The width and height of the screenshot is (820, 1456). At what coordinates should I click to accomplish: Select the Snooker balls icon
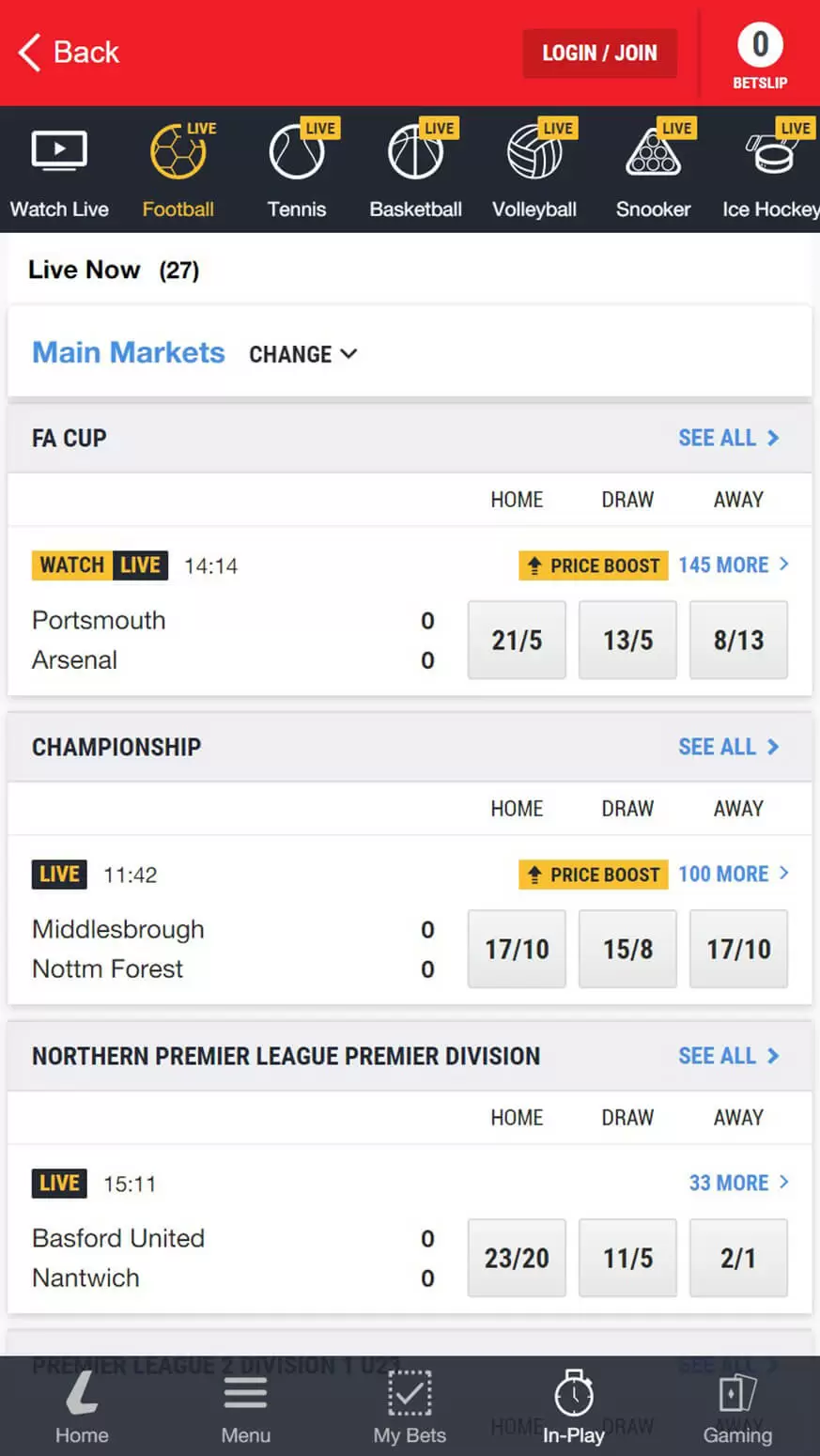653,152
